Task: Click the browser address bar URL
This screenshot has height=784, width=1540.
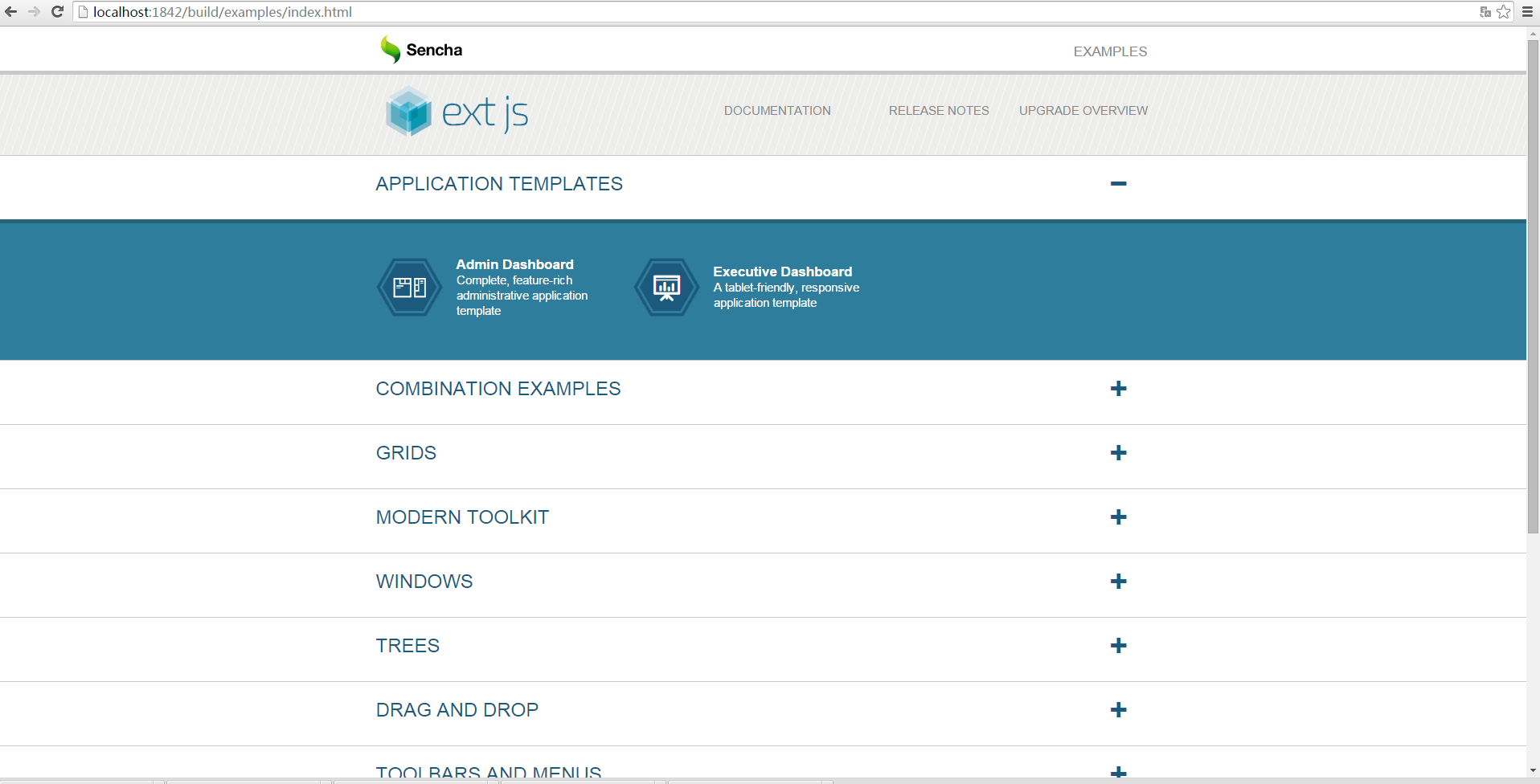Action: pos(223,12)
